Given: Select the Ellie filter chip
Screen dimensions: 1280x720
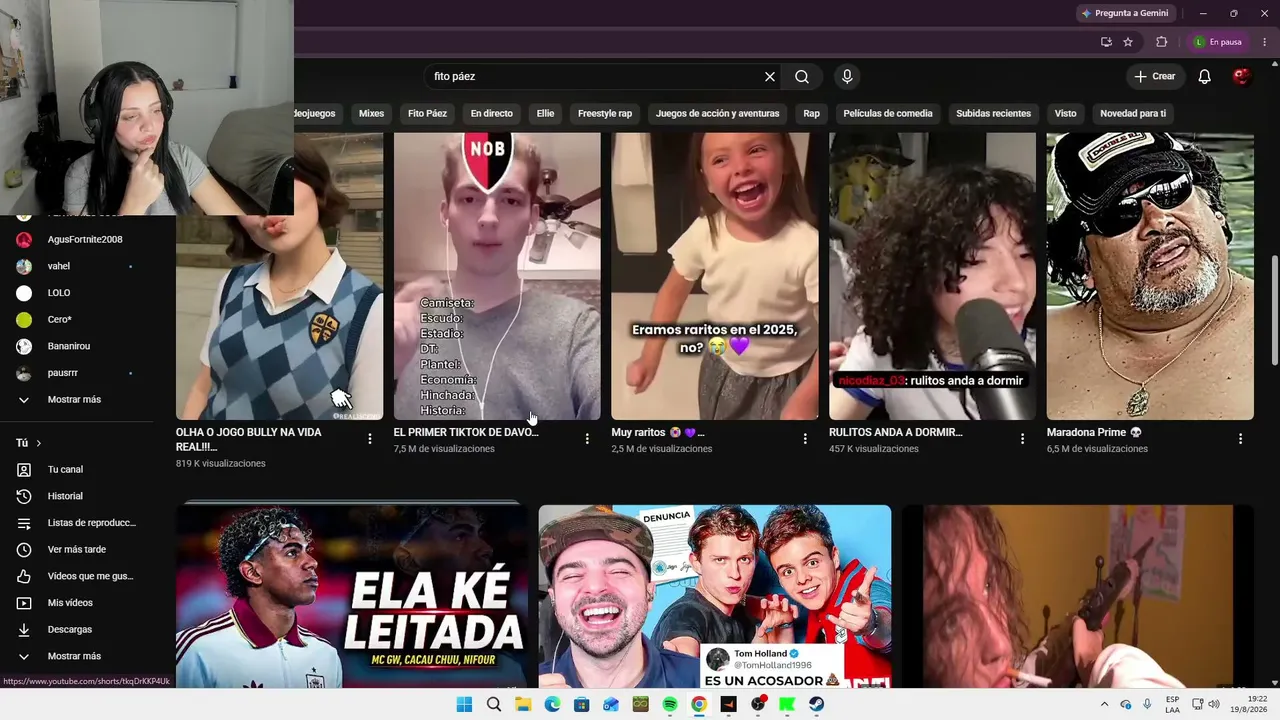Looking at the screenshot, I should [x=545, y=114].
